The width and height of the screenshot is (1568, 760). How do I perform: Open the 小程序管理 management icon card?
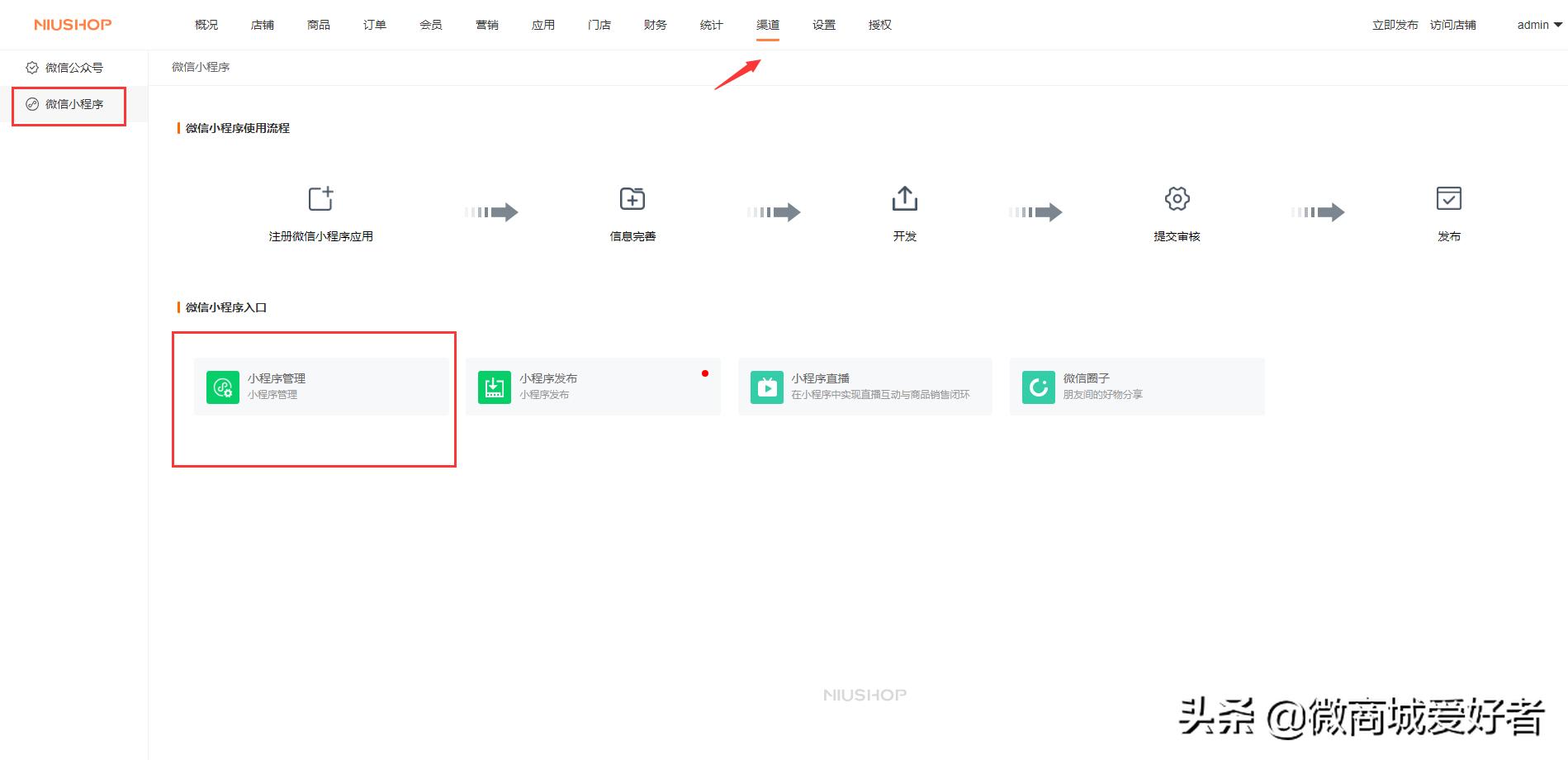tap(222, 386)
